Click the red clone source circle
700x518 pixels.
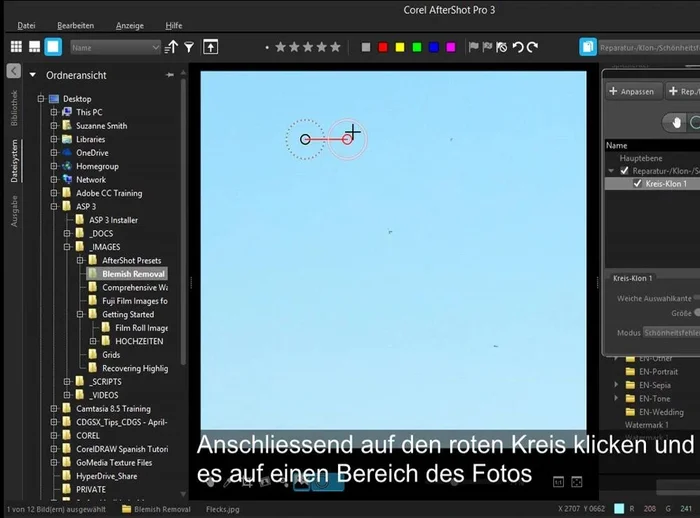pyautogui.click(x=347, y=140)
